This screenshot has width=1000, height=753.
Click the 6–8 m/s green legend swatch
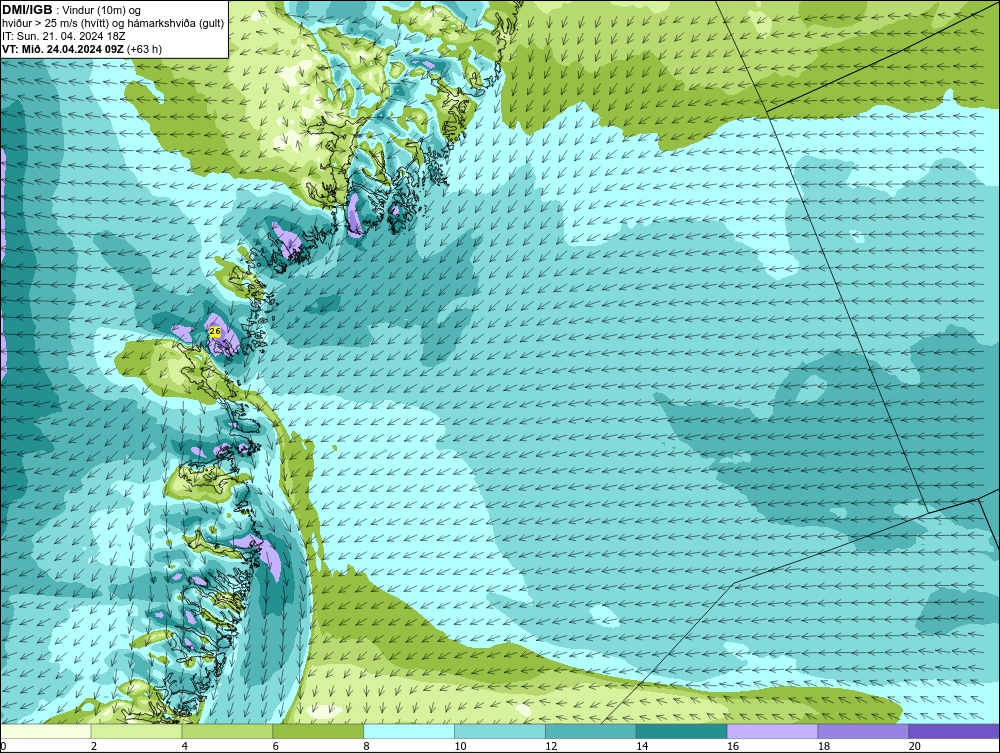pyautogui.click(x=318, y=731)
